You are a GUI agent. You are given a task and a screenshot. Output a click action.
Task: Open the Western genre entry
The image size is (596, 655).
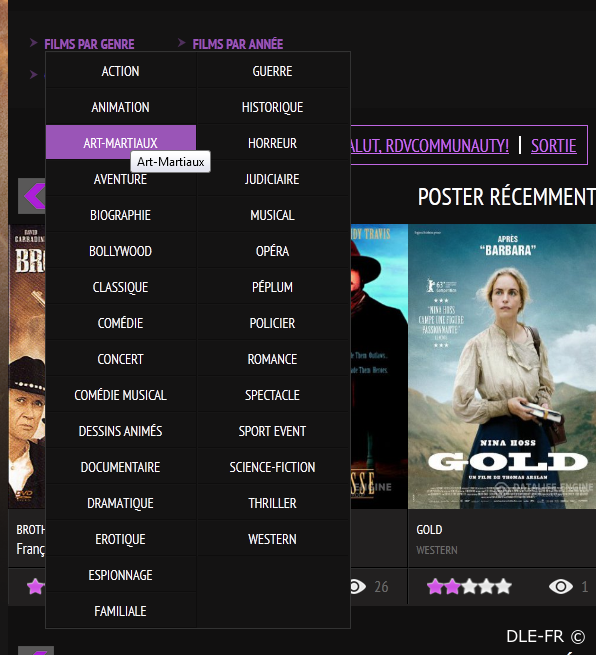[272, 539]
